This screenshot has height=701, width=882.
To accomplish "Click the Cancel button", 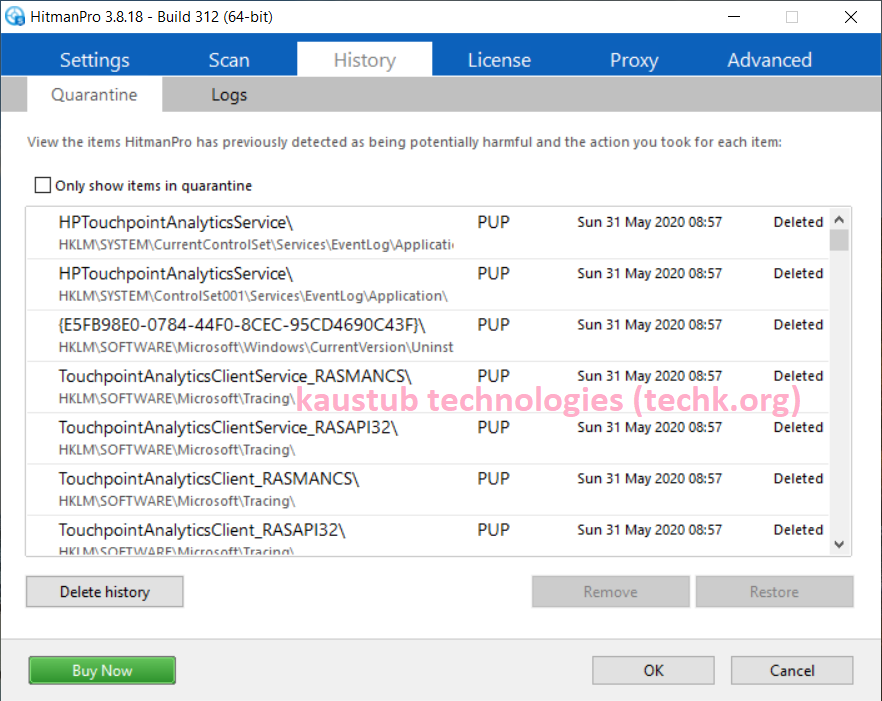I will pos(792,670).
